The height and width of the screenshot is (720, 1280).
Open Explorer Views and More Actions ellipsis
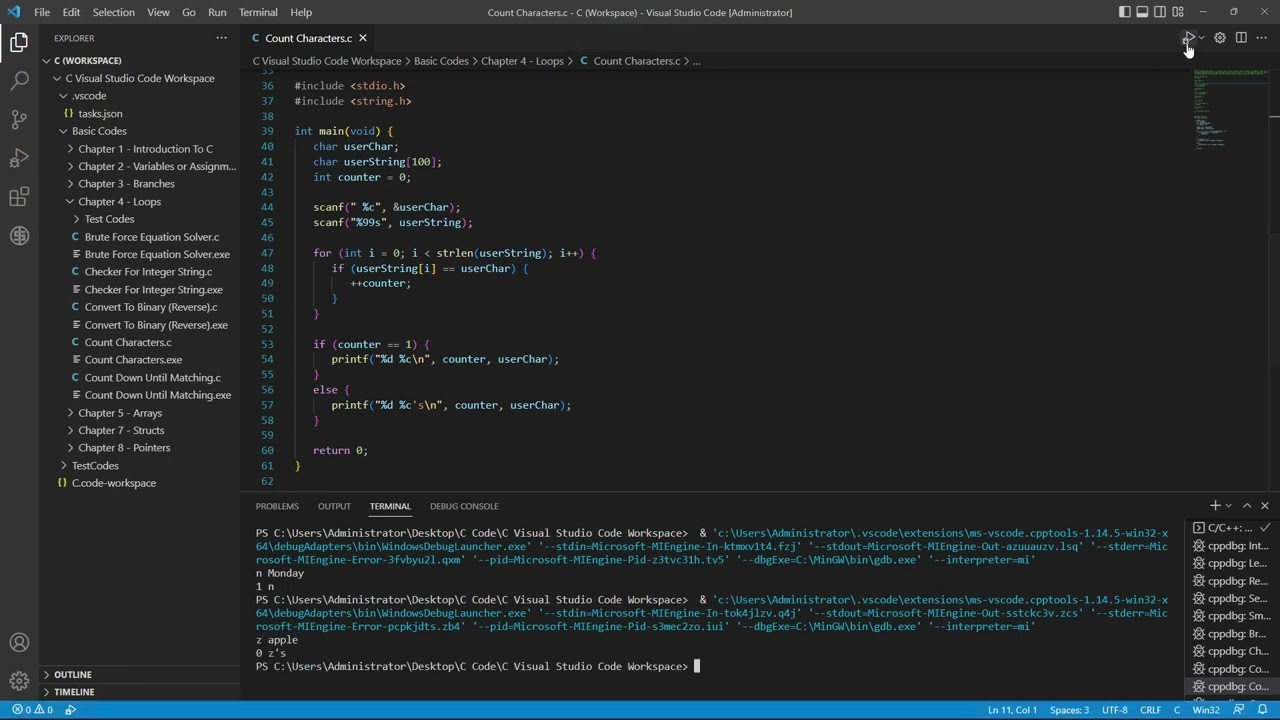(221, 38)
